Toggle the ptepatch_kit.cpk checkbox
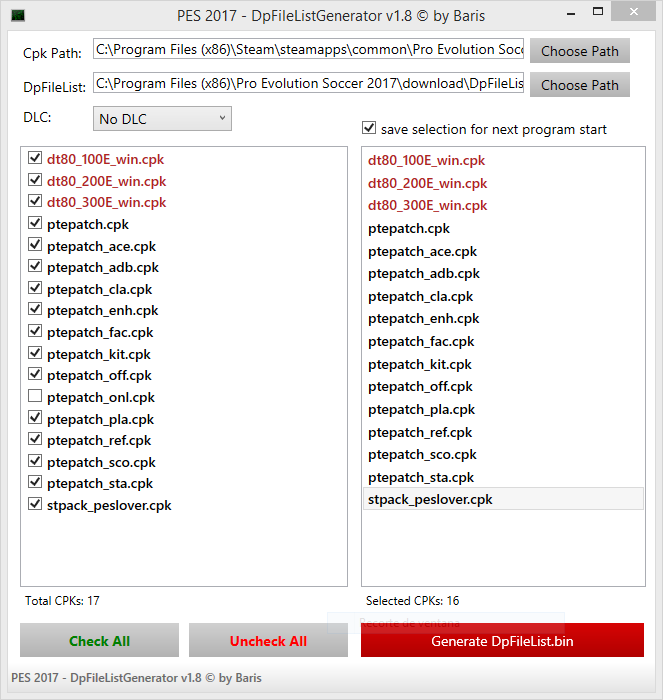 (35, 353)
